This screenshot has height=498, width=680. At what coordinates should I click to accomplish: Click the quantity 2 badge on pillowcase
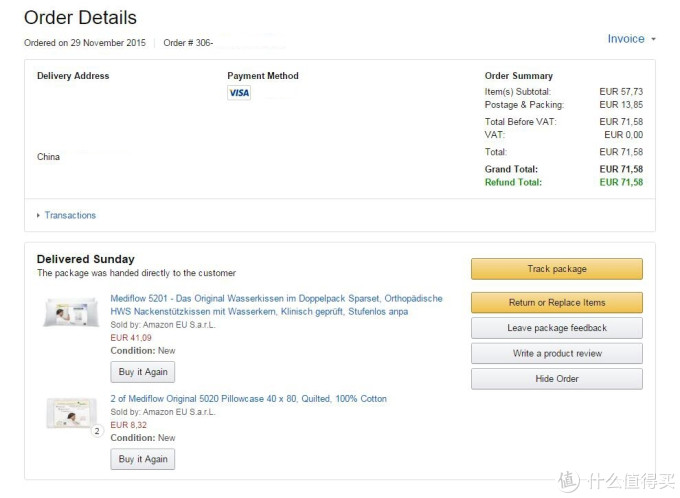(98, 431)
